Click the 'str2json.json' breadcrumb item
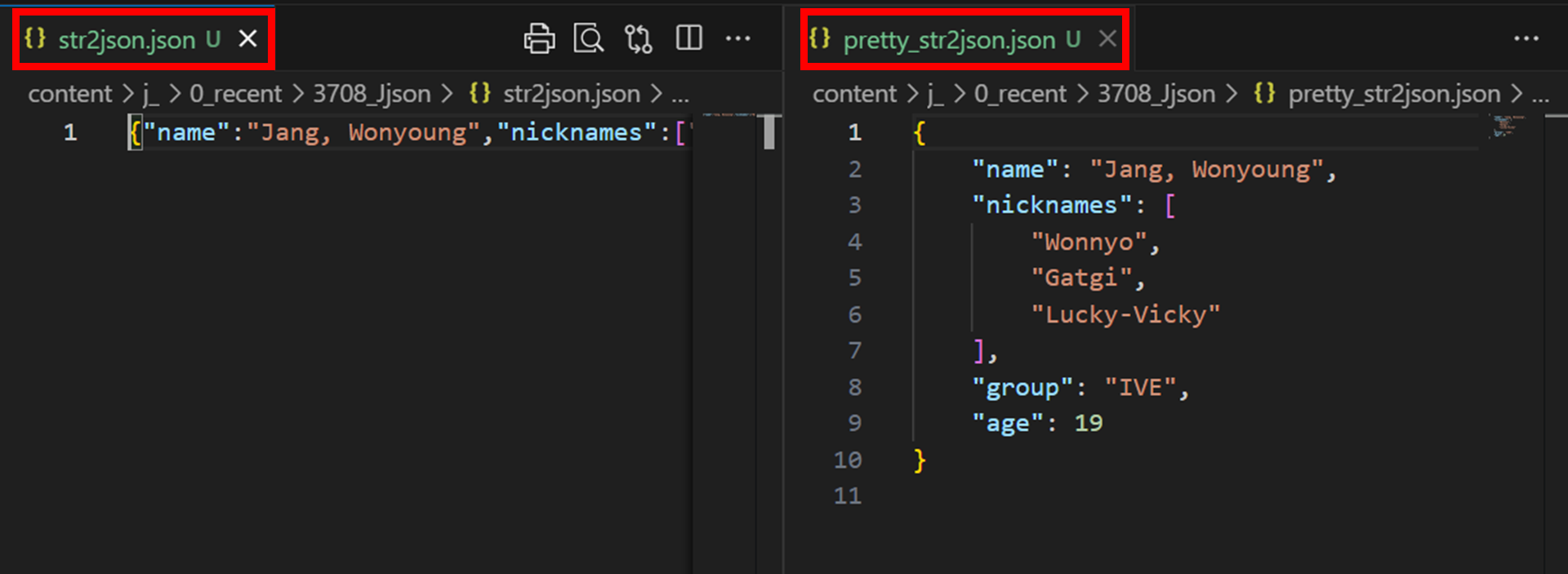 click(x=571, y=94)
